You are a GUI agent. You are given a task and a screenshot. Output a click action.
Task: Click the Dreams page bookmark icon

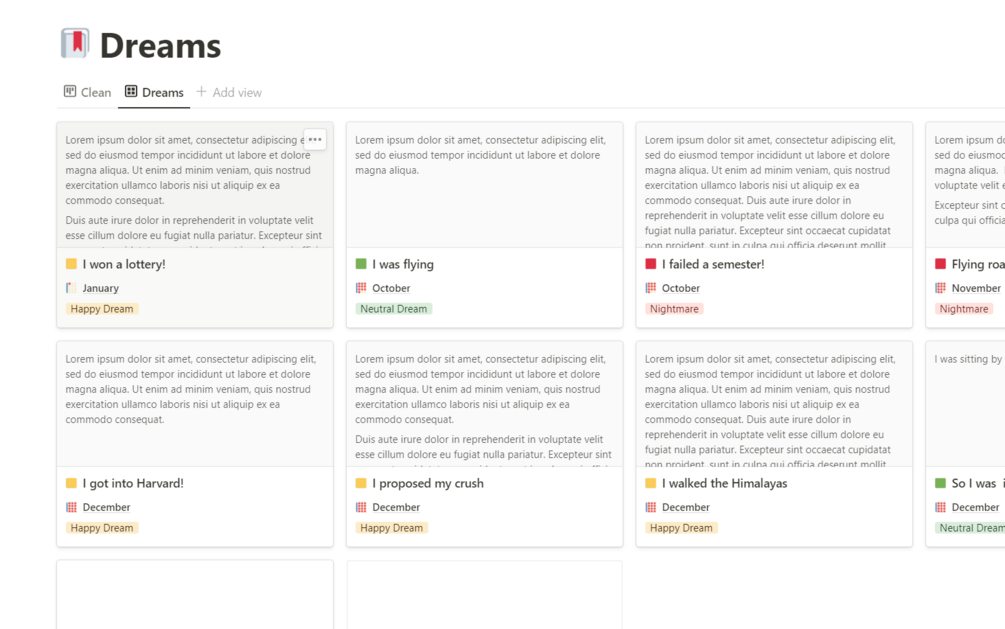(x=75, y=44)
